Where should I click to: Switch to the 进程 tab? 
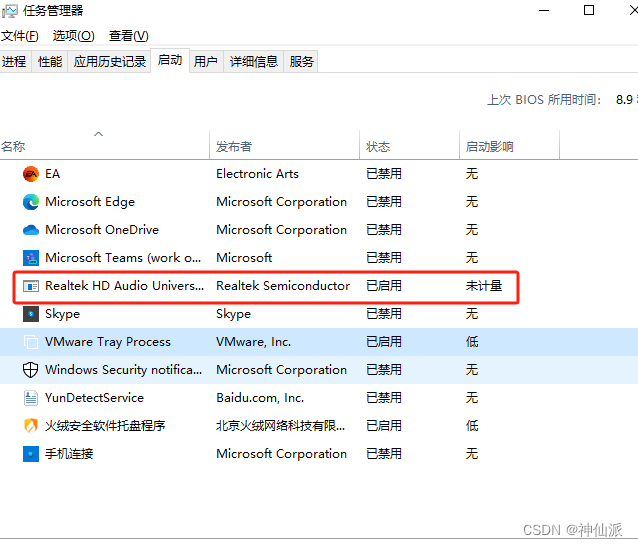point(14,62)
